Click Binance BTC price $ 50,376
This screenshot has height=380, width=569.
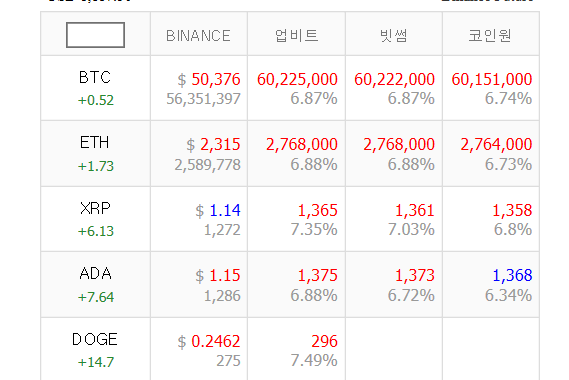tap(209, 79)
